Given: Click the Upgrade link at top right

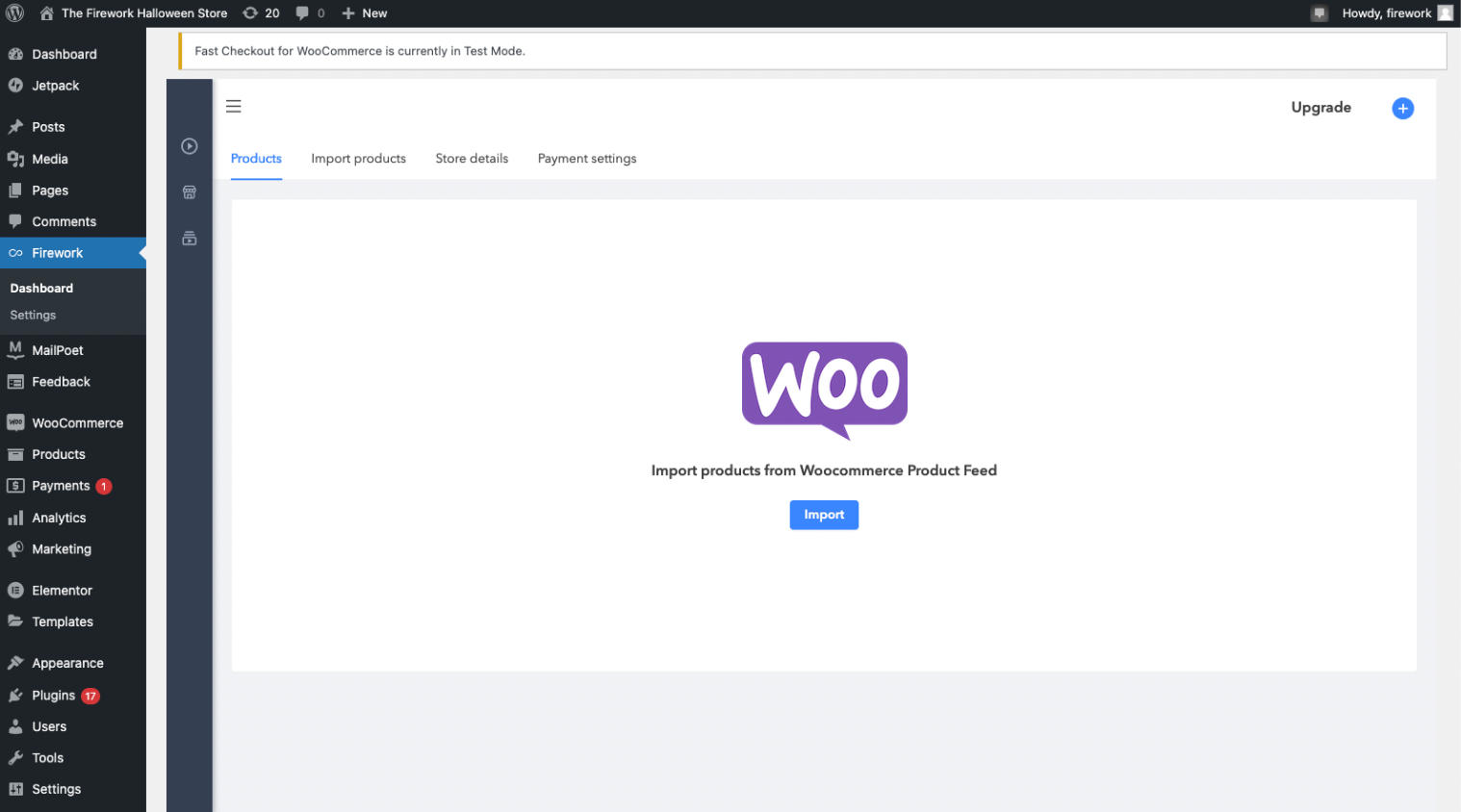Looking at the screenshot, I should (x=1320, y=107).
